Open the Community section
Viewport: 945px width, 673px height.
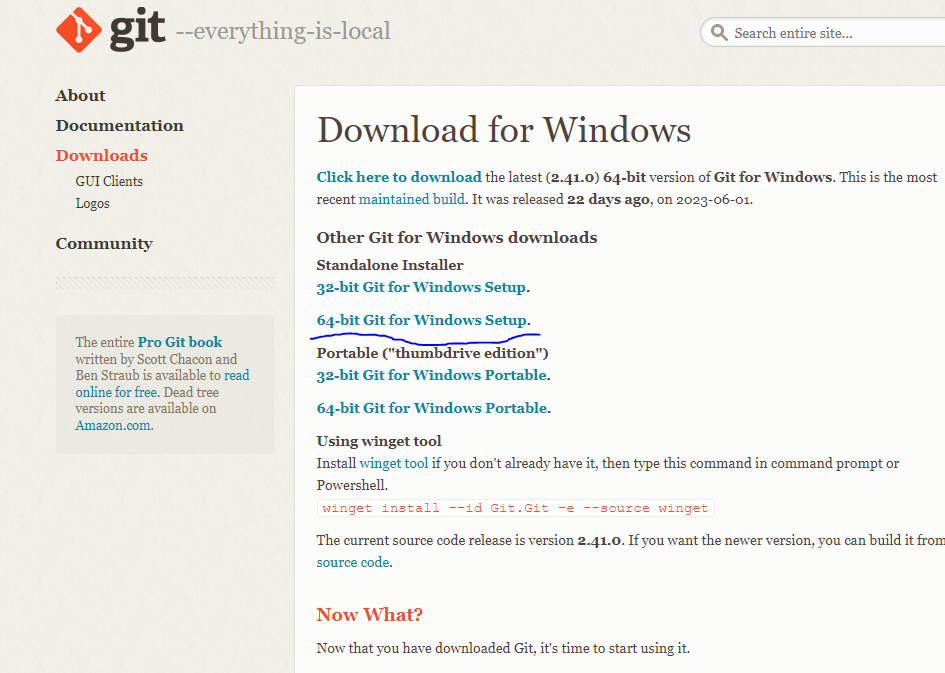pos(104,243)
